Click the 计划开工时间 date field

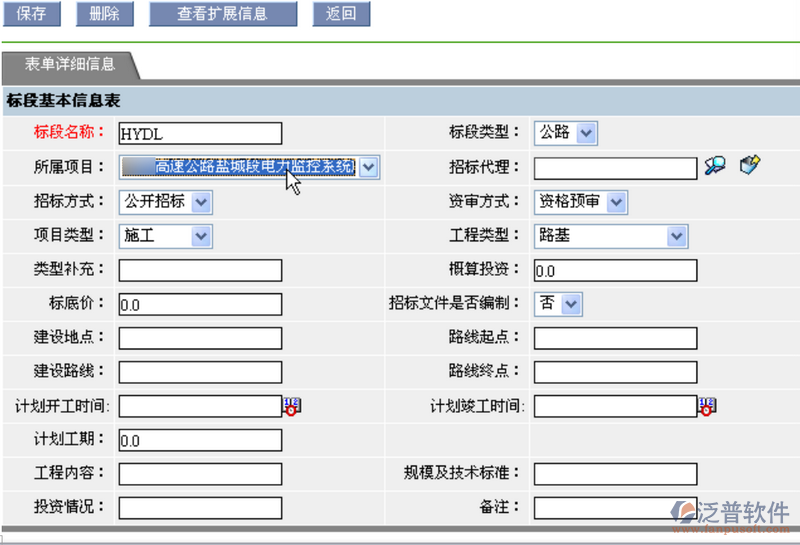point(200,406)
